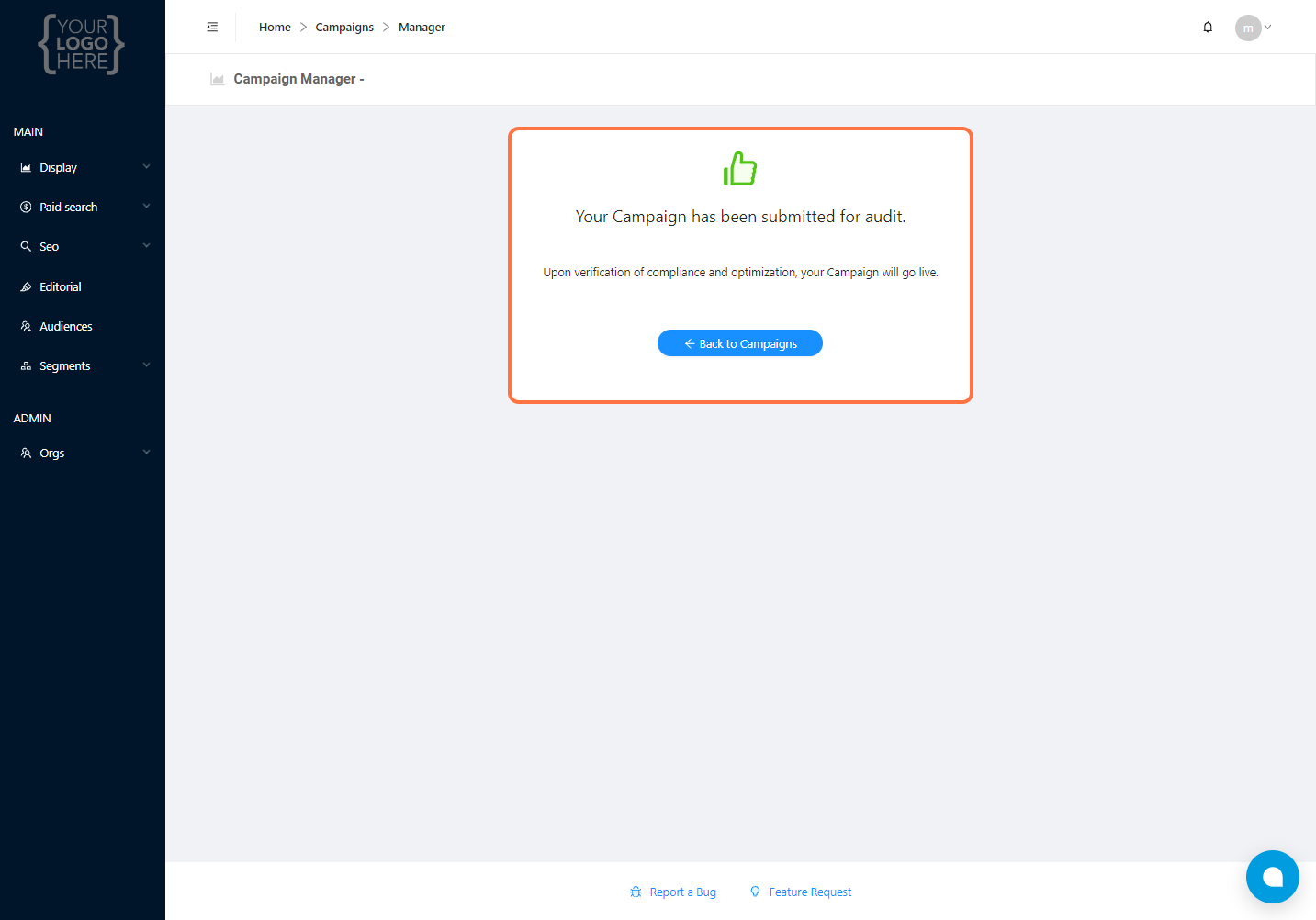Expand the Segments submenu chevron

[146, 365]
